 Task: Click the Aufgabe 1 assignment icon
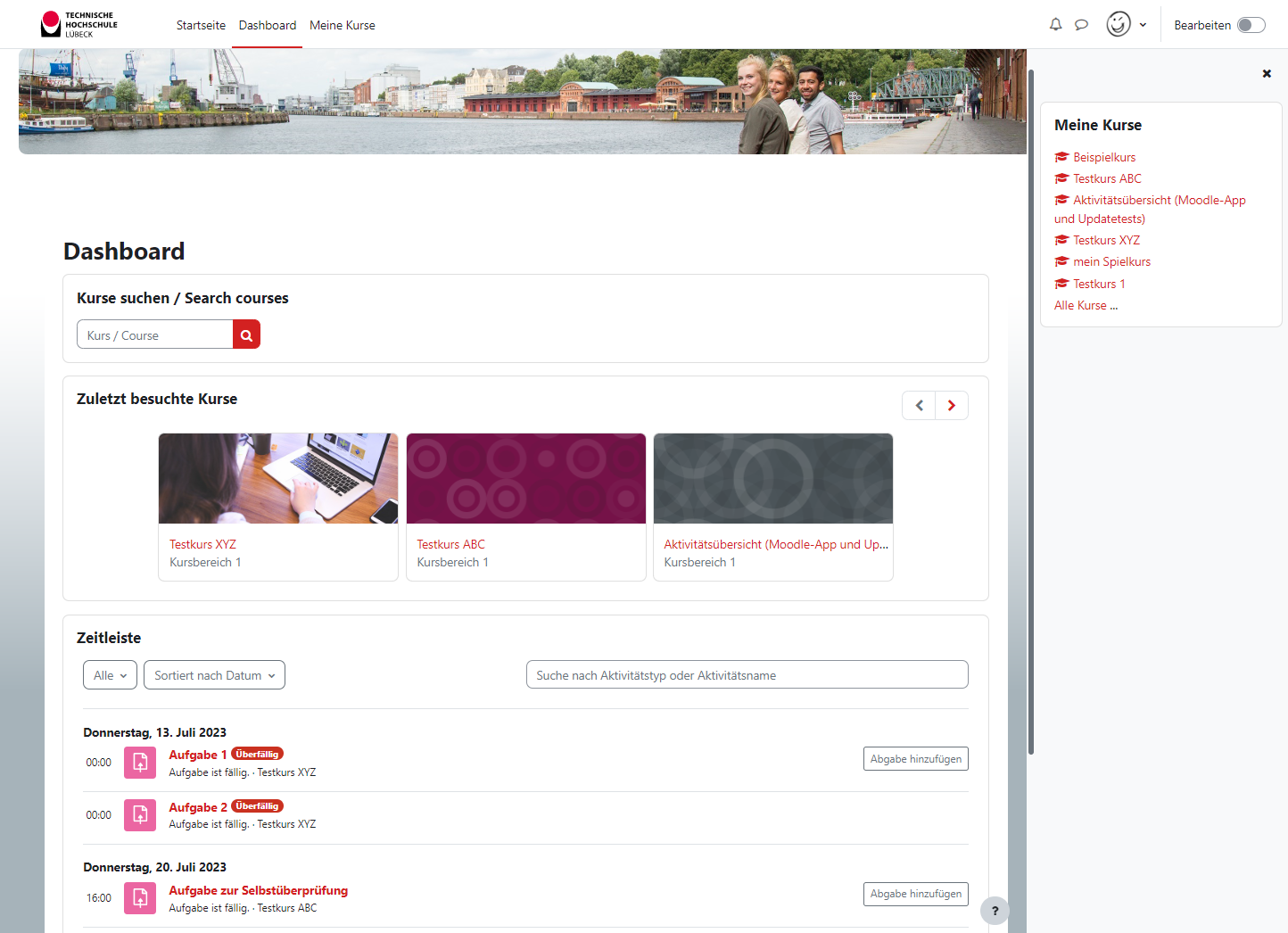tap(140, 763)
